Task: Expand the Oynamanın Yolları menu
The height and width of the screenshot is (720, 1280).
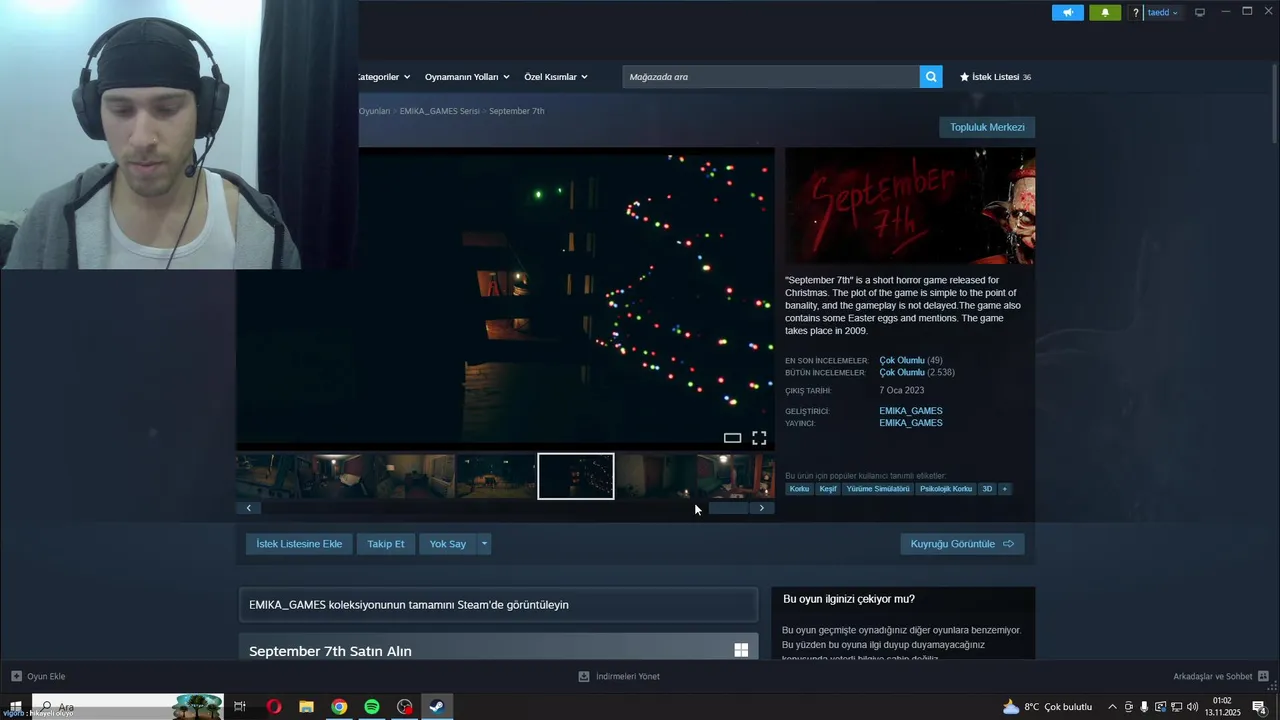Action: point(467,77)
